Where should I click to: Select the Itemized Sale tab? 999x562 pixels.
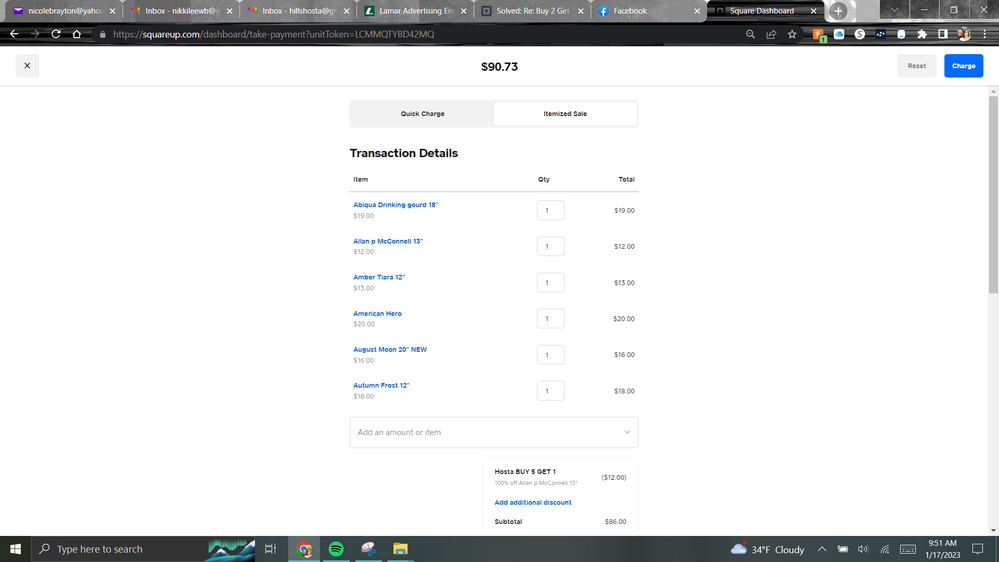point(565,114)
